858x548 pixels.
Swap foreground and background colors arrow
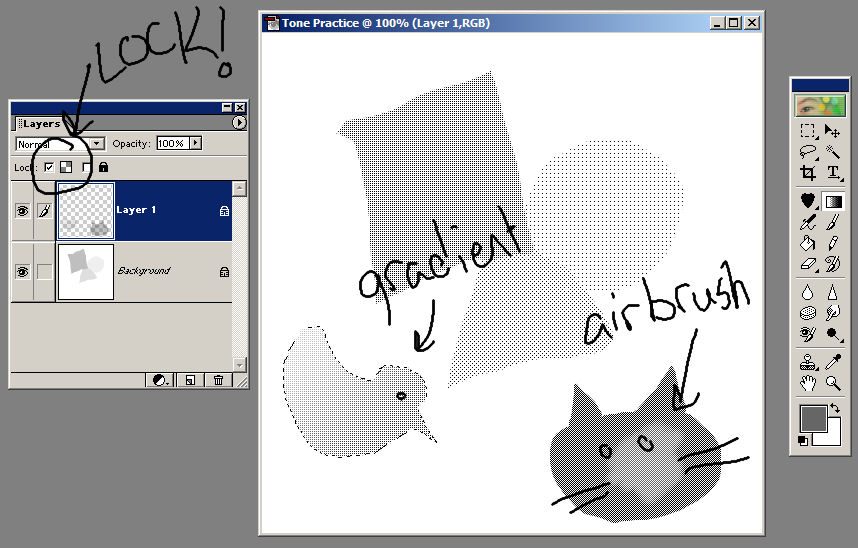(x=835, y=408)
